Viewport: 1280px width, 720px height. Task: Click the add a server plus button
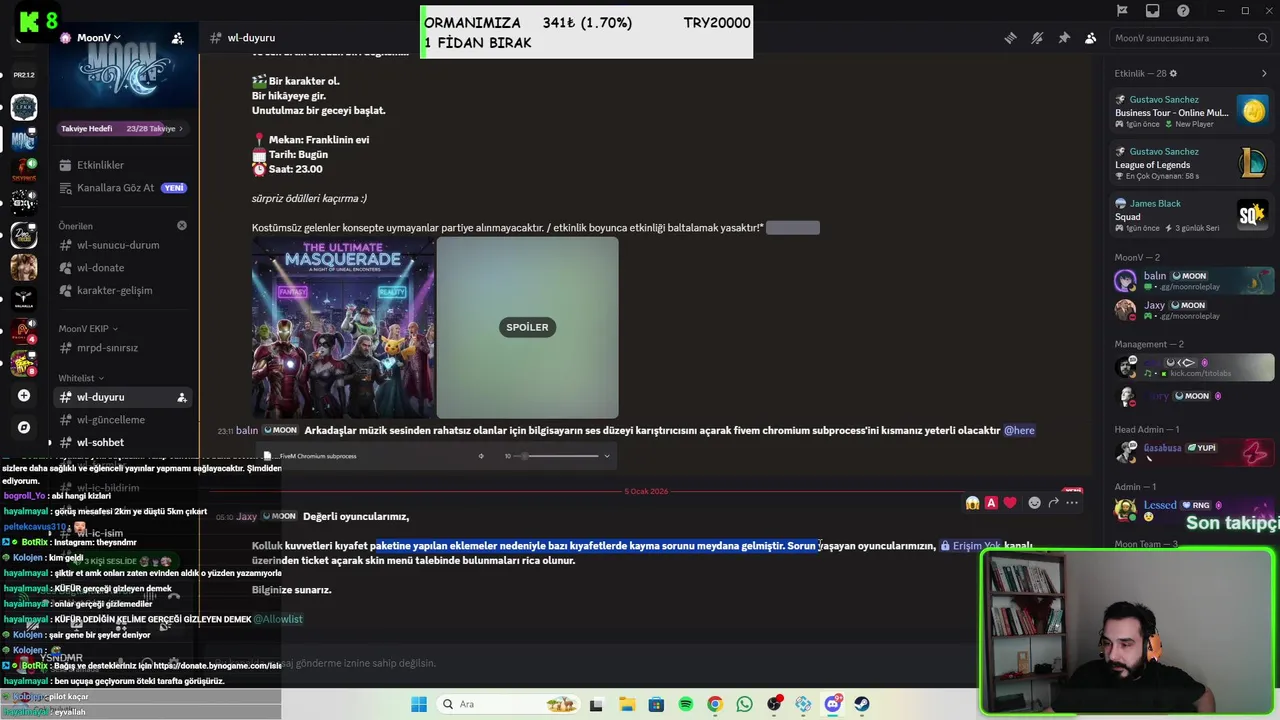coord(24,396)
